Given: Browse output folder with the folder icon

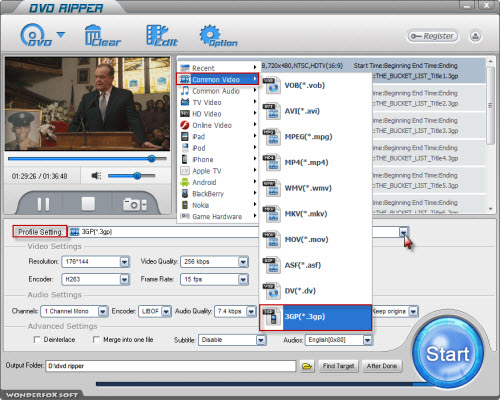Looking at the screenshot, I should (x=307, y=366).
